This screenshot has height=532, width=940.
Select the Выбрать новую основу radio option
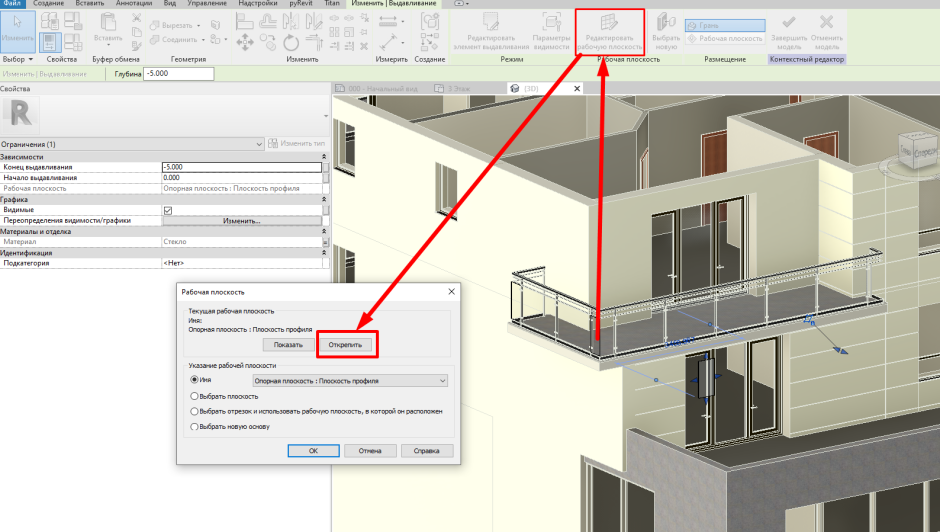pyautogui.click(x=194, y=427)
